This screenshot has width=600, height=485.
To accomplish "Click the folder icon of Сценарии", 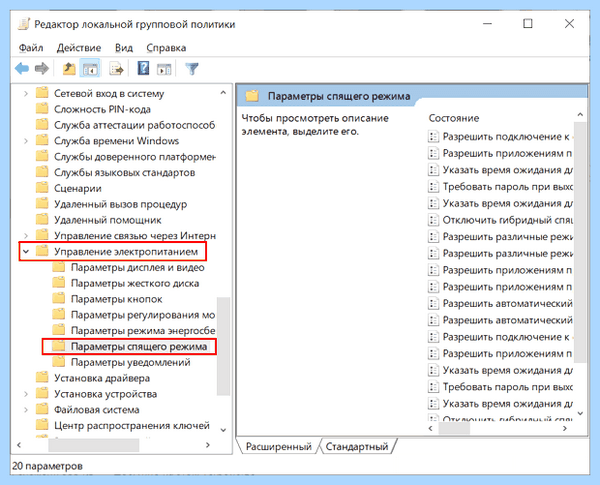I will point(42,188).
